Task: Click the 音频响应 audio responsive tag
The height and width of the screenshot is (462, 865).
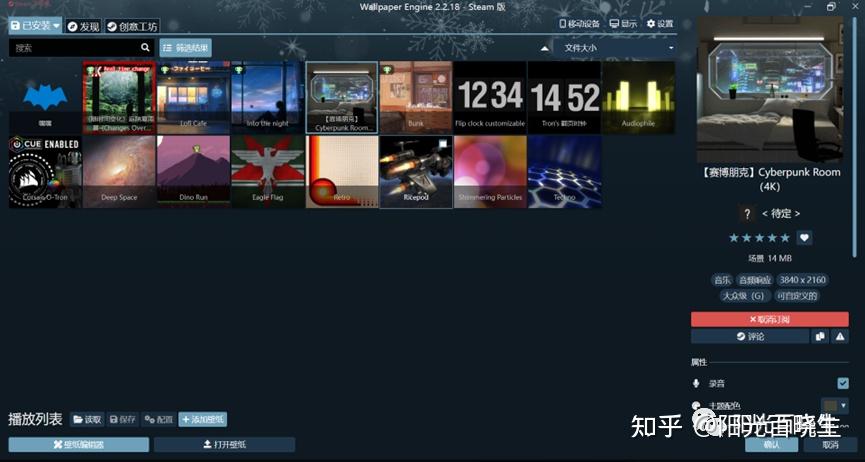Action: pyautogui.click(x=755, y=280)
